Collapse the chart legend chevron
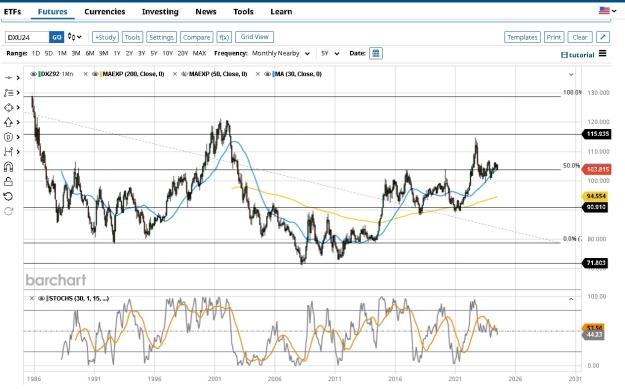Viewport: 625px width, 389px height. [571, 75]
